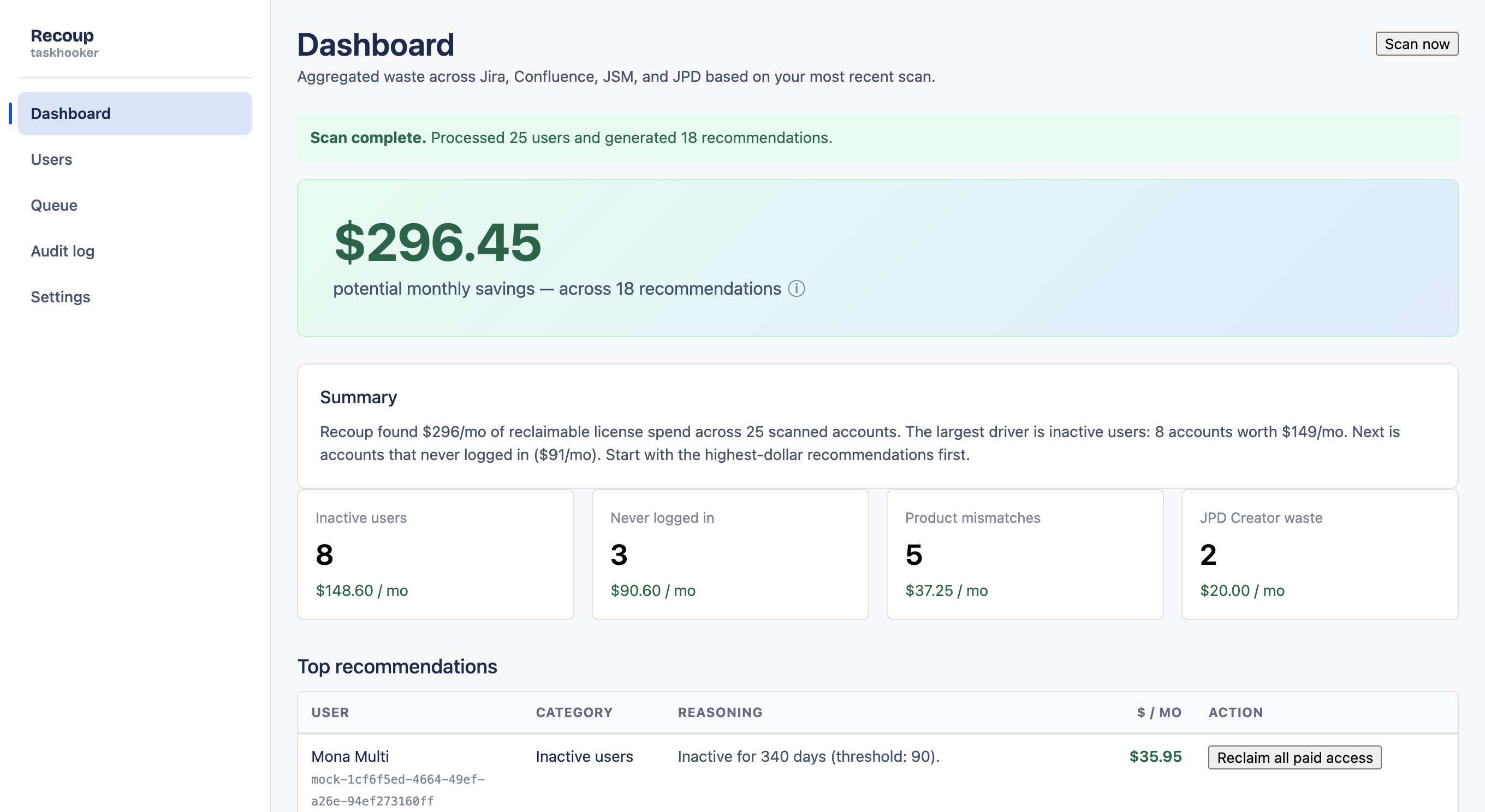Select the JPD Creator waste card

point(1320,554)
